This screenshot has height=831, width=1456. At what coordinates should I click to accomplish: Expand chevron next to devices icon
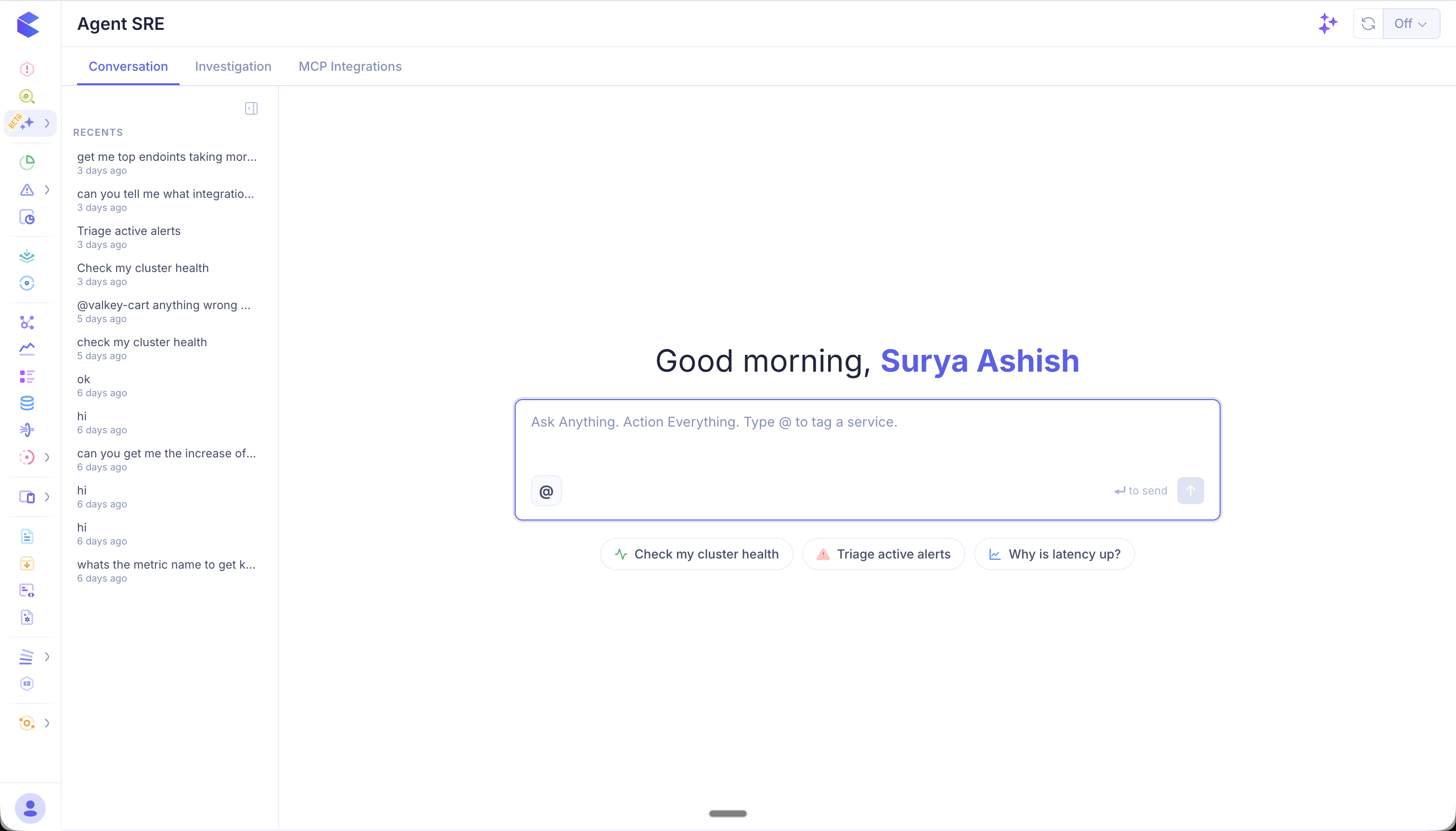47,496
